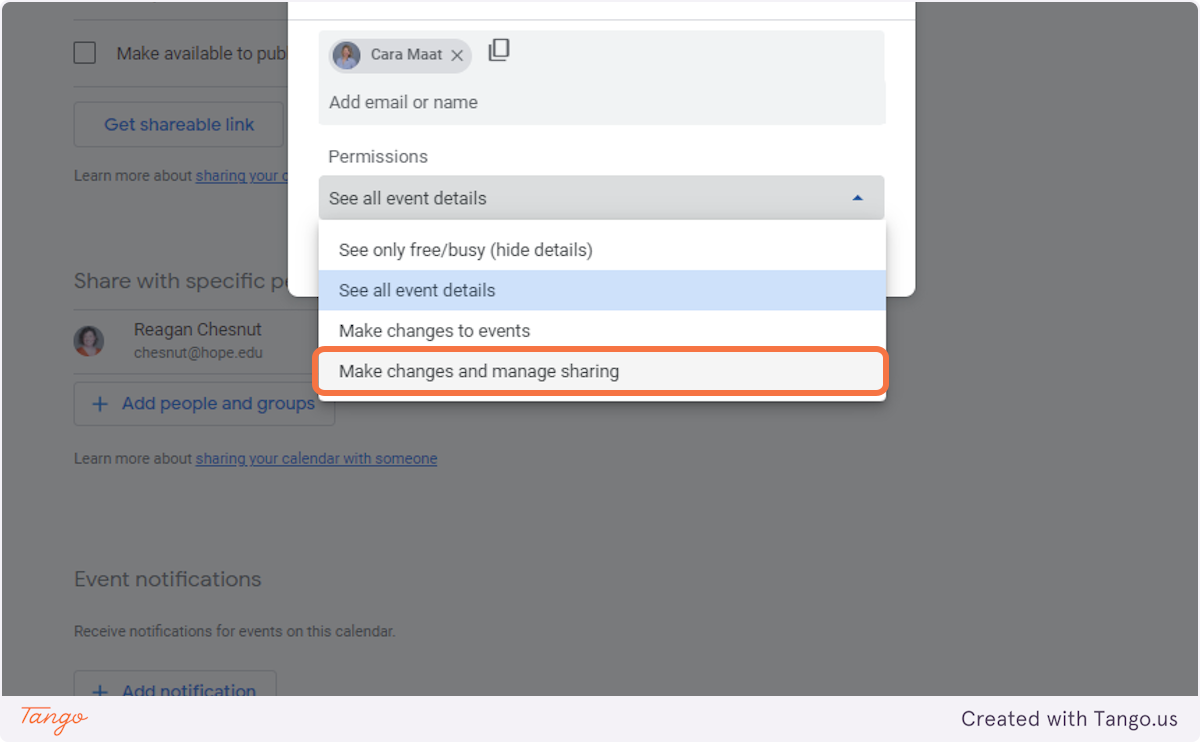Collapse the Permissions dropdown arrow

[857, 198]
